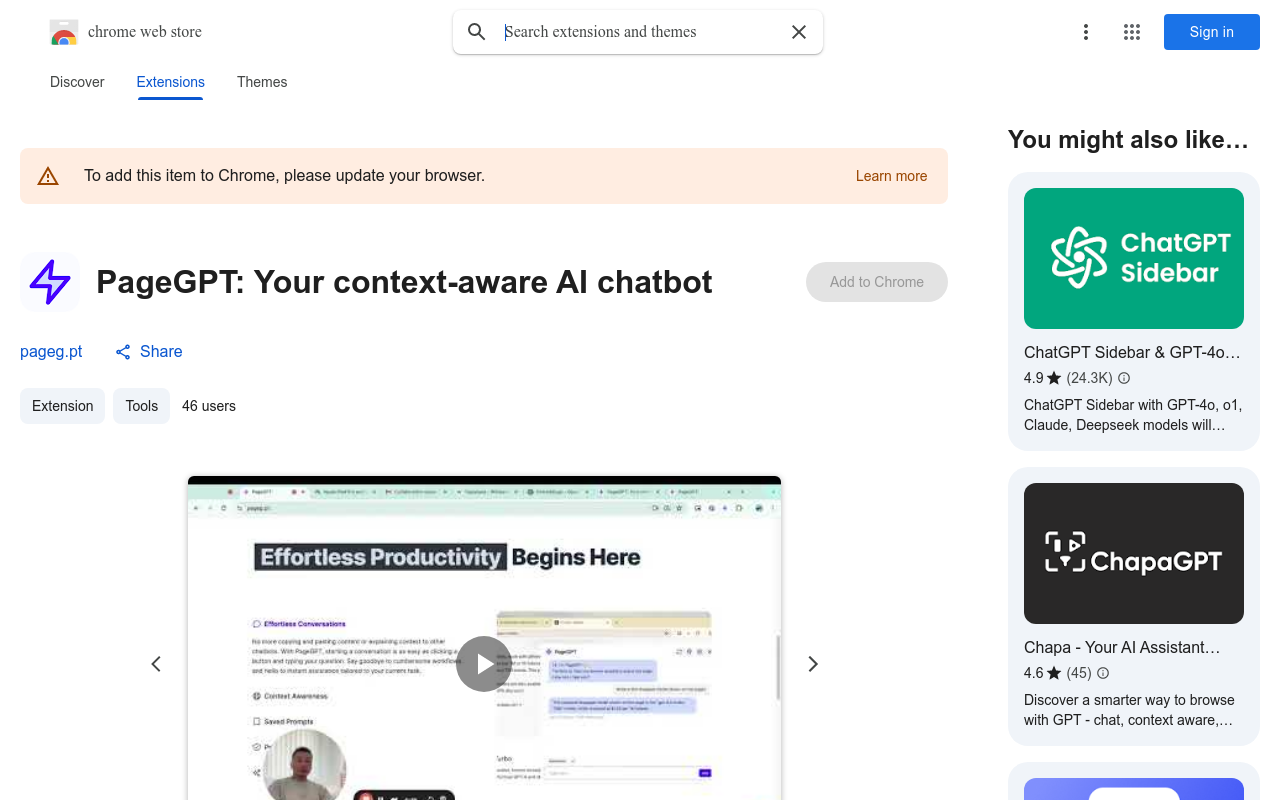Switch to the Discover tab

77,82
